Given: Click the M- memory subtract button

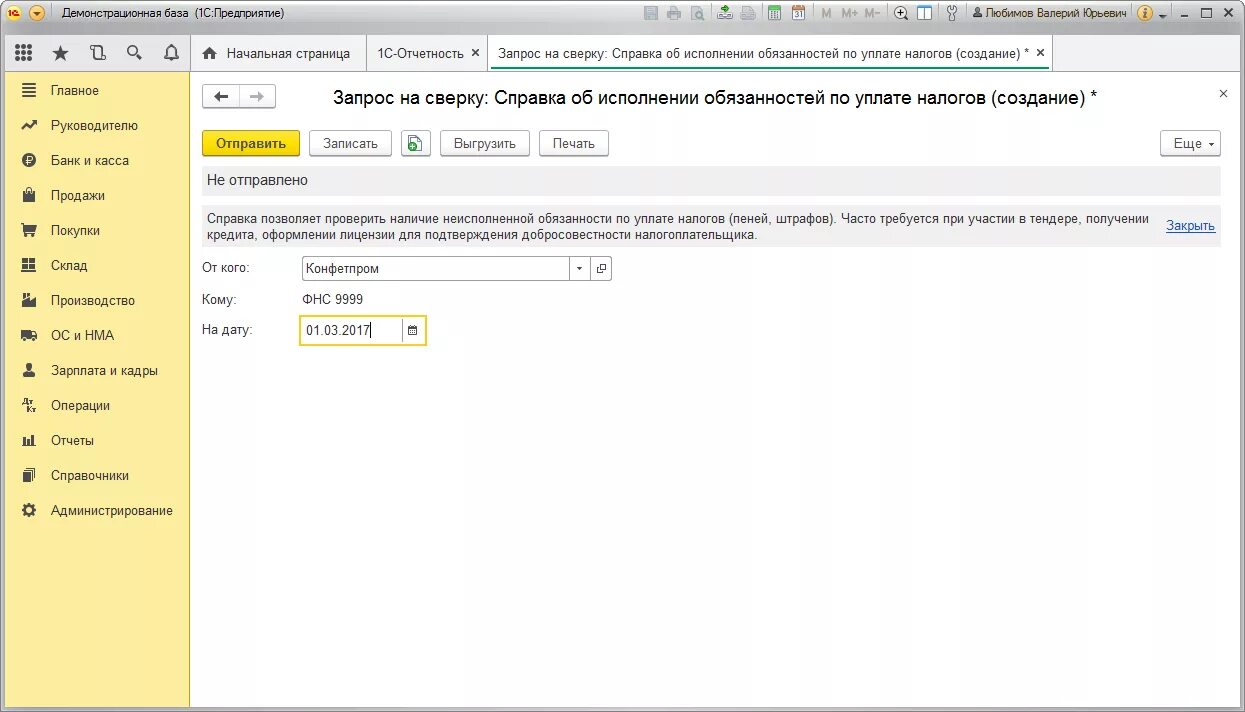Looking at the screenshot, I should point(872,13).
